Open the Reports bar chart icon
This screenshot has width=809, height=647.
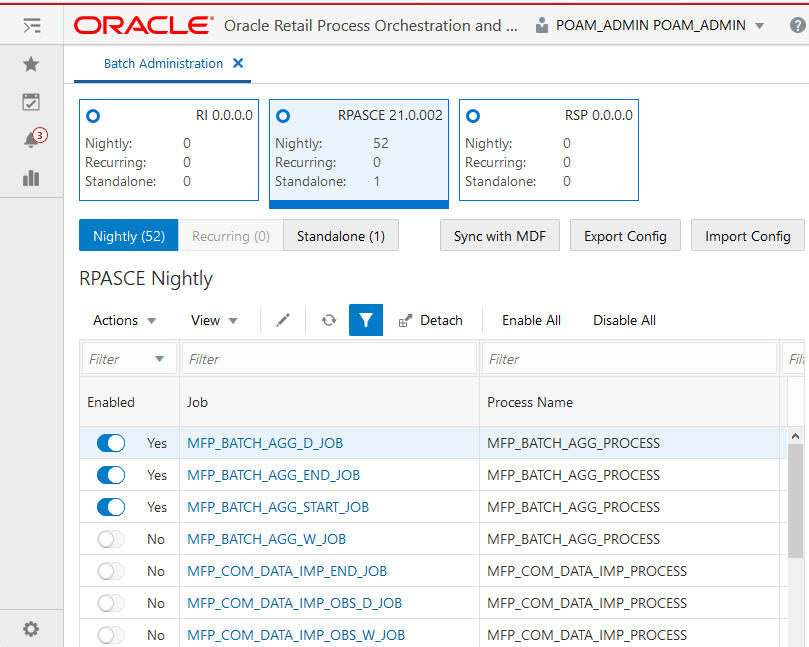pyautogui.click(x=31, y=178)
